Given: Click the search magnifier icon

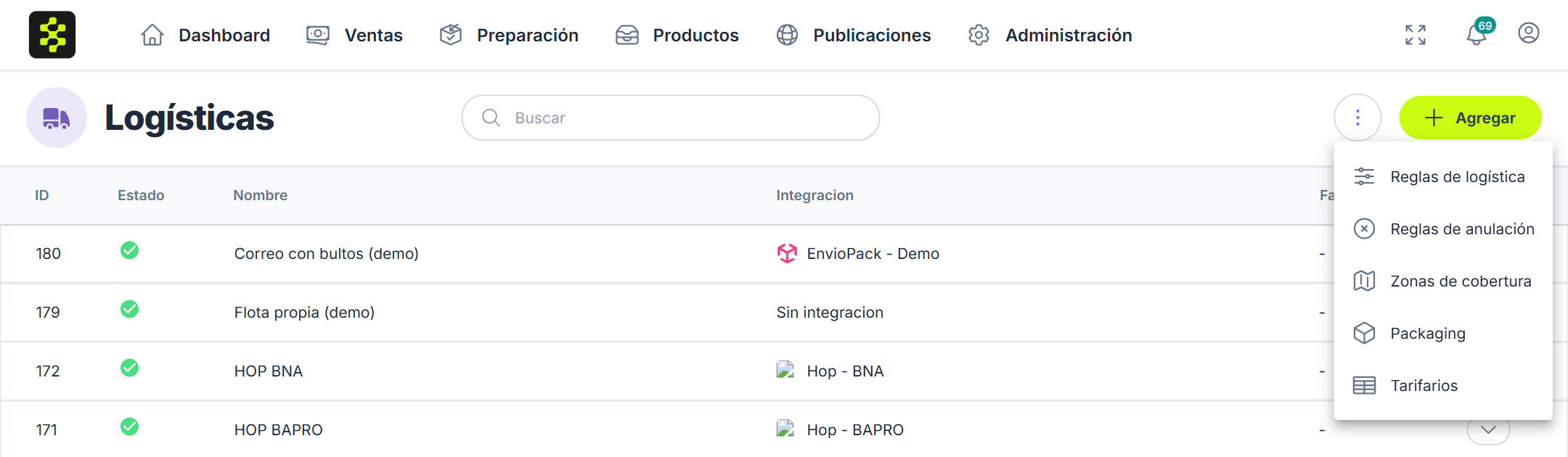Looking at the screenshot, I should point(491,118).
